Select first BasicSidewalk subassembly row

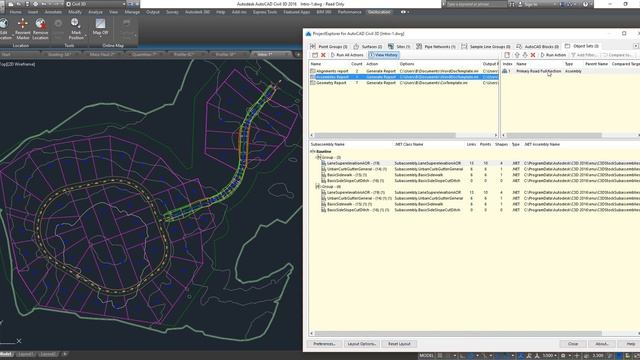pyautogui.click(x=474, y=175)
